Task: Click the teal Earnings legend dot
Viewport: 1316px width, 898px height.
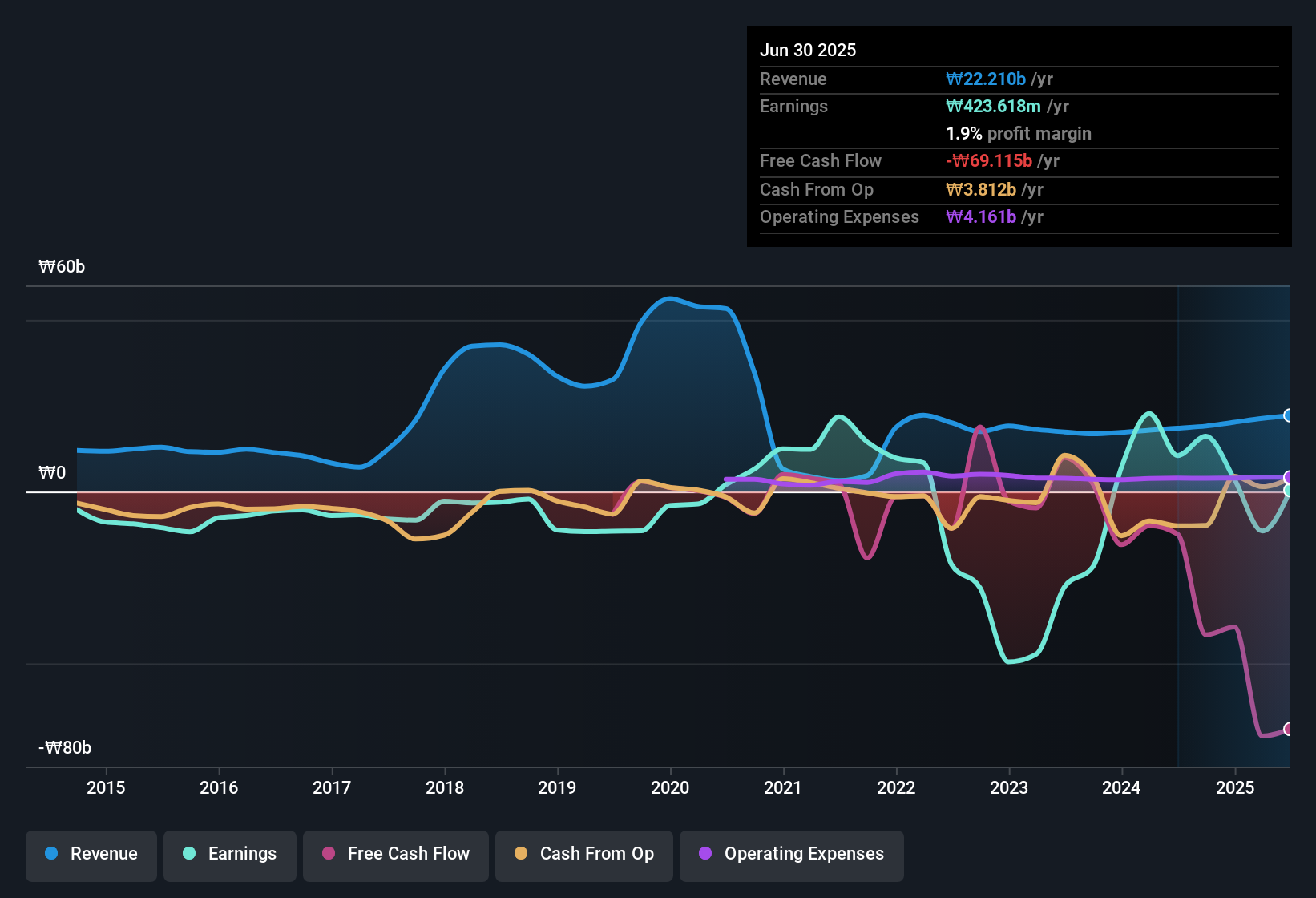Action: point(188,855)
